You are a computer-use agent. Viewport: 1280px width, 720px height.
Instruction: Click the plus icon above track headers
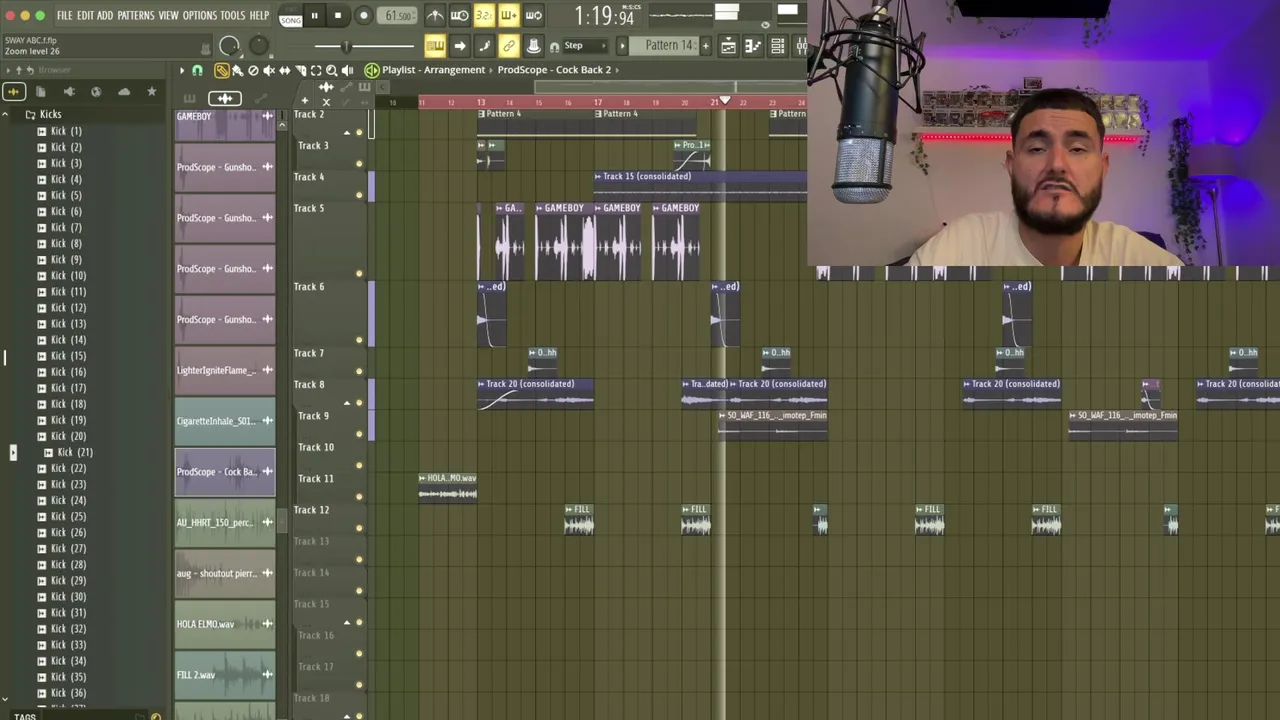coord(305,101)
